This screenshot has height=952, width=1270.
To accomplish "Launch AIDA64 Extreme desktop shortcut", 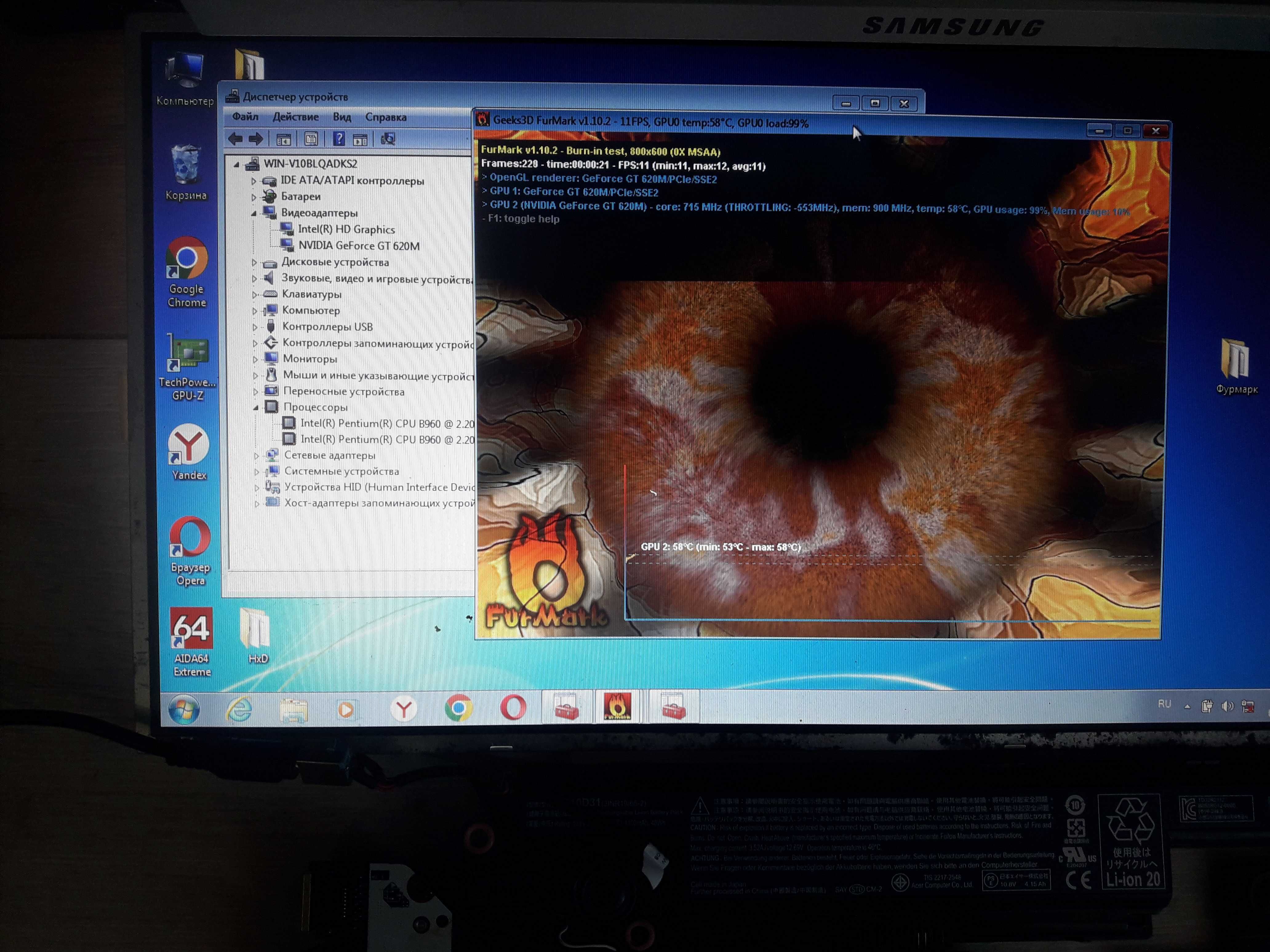I will pos(192,643).
